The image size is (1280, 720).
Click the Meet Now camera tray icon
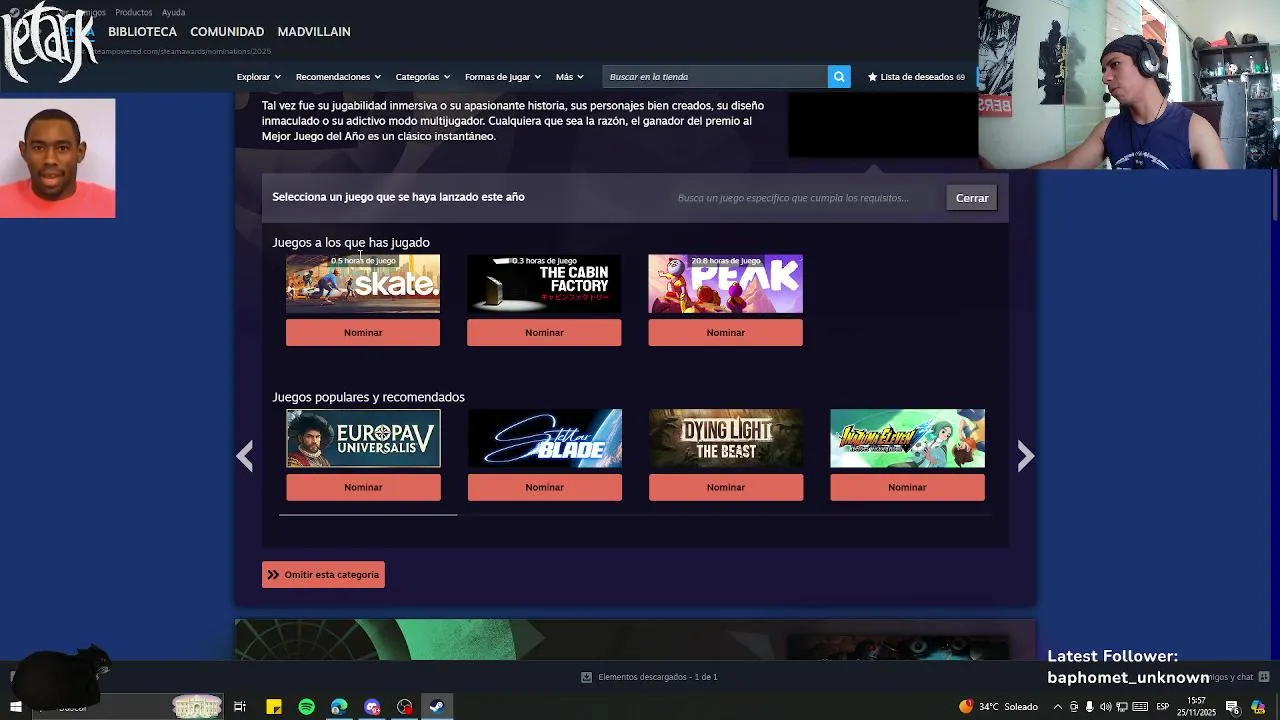[1074, 707]
